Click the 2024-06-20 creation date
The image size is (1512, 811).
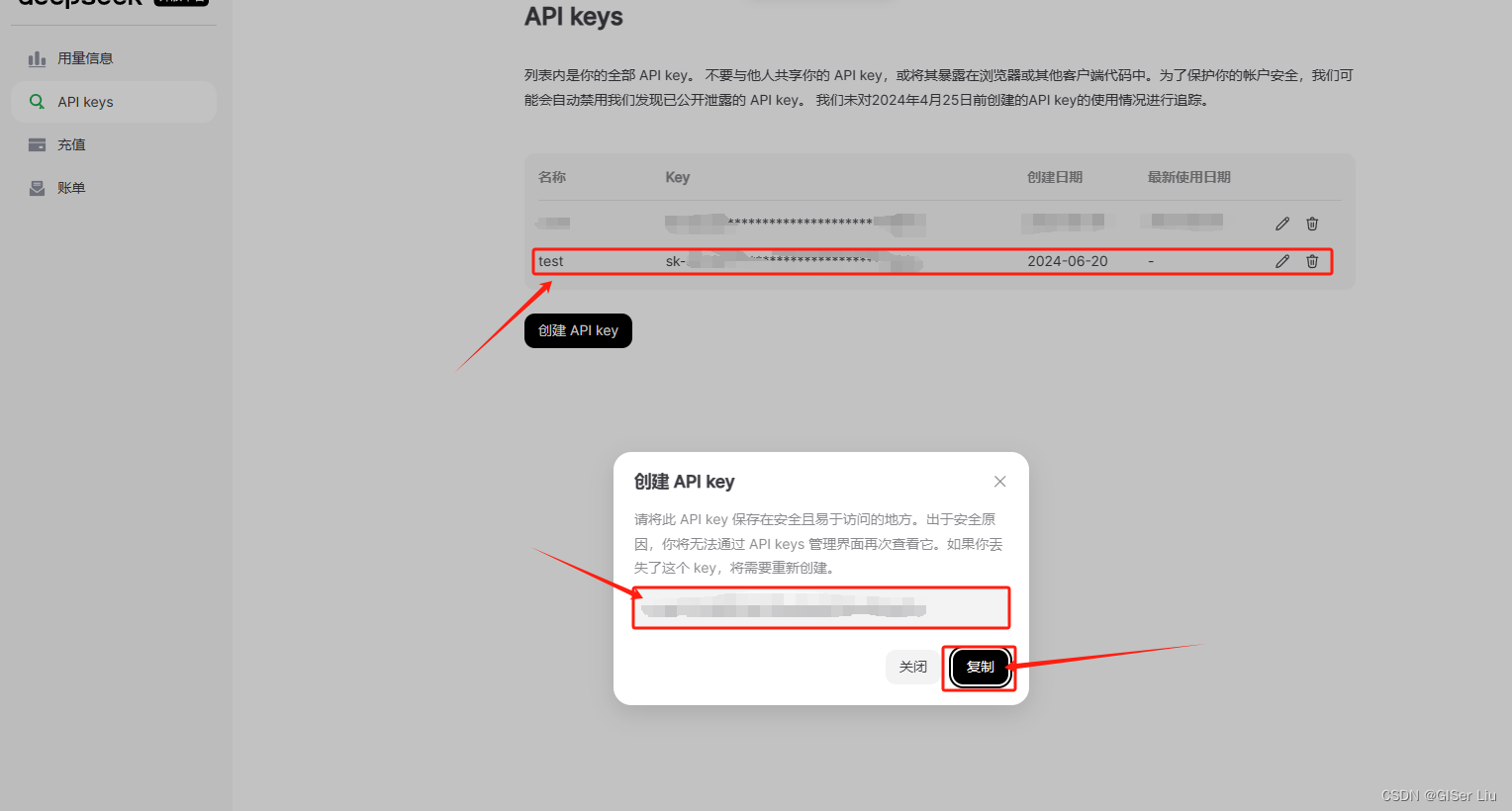[x=1067, y=261]
